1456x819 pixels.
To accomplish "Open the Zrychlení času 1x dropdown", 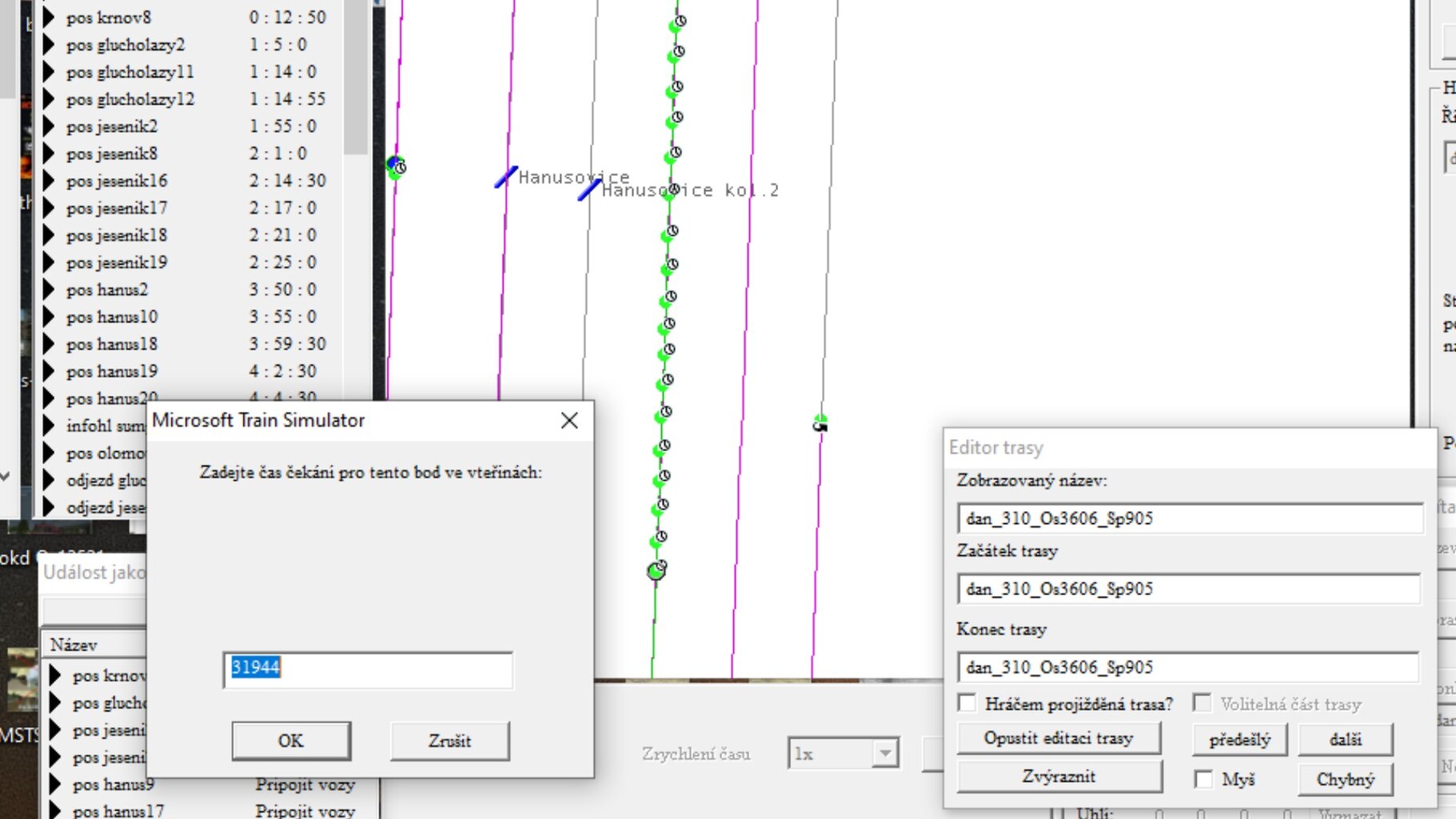I will pos(884,753).
